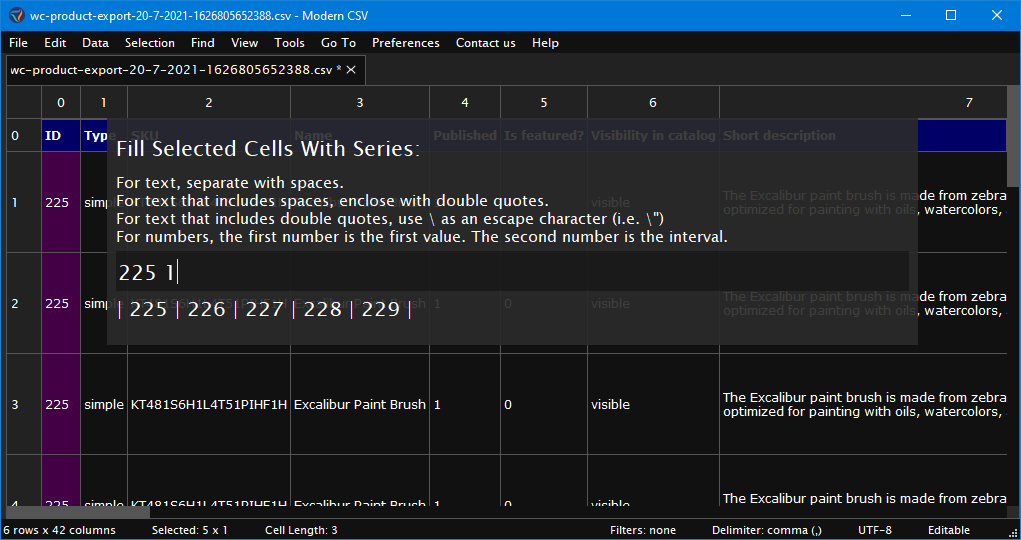The width and height of the screenshot is (1021, 540).
Task: Open the Help menu
Action: click(545, 43)
